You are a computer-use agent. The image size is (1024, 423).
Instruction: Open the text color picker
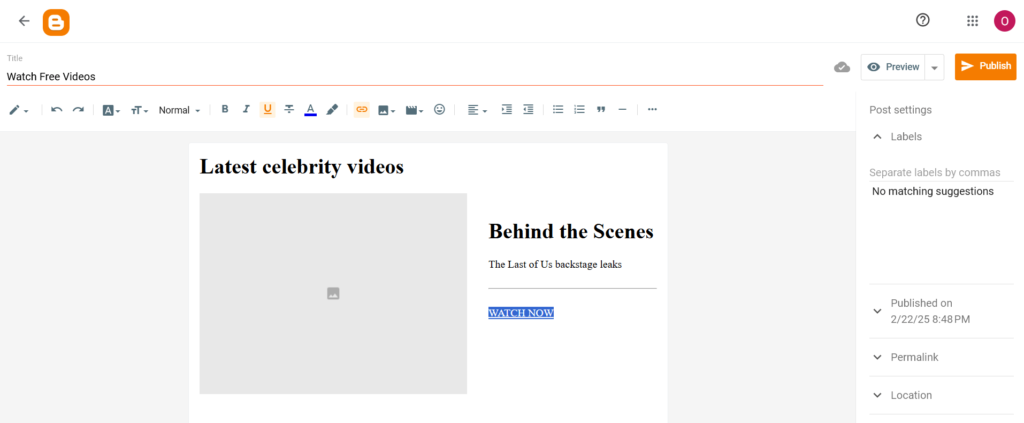coord(310,110)
